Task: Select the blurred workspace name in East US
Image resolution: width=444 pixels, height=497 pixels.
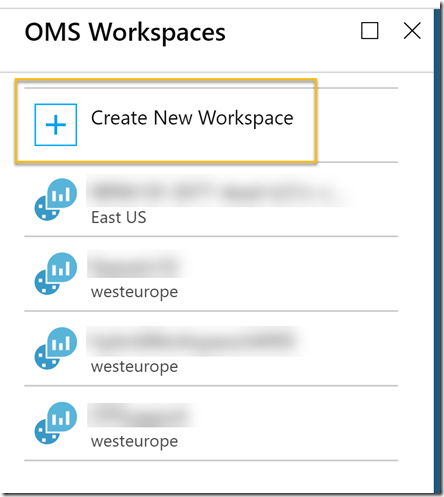Action: tap(220, 191)
